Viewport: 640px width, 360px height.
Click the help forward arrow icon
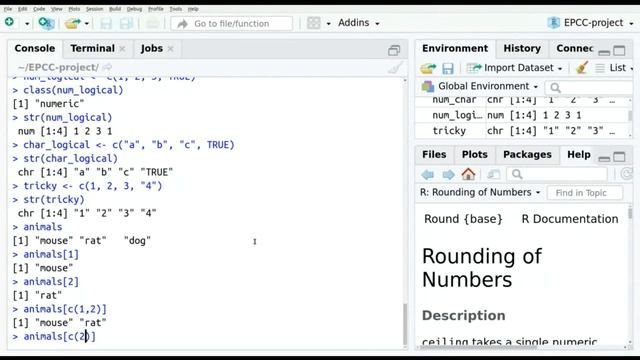[x=448, y=175]
